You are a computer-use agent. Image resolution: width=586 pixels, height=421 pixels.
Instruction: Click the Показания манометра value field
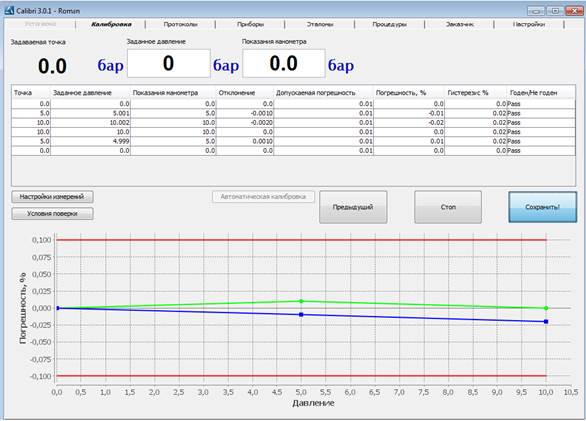(284, 64)
